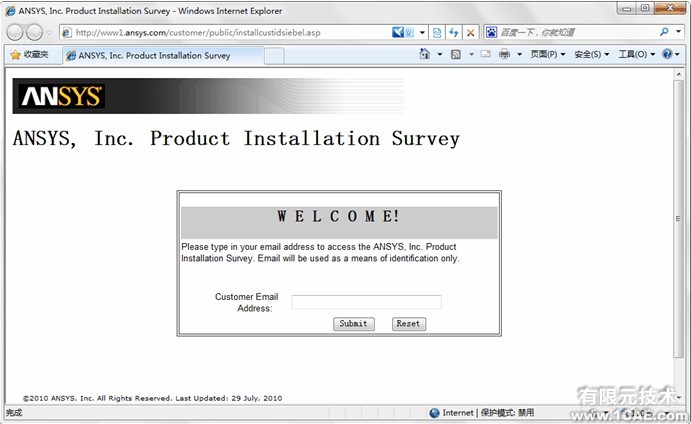Screen dimensions: 691x424
Task: Click the Product Installation Survey page heading
Action: pos(236,138)
